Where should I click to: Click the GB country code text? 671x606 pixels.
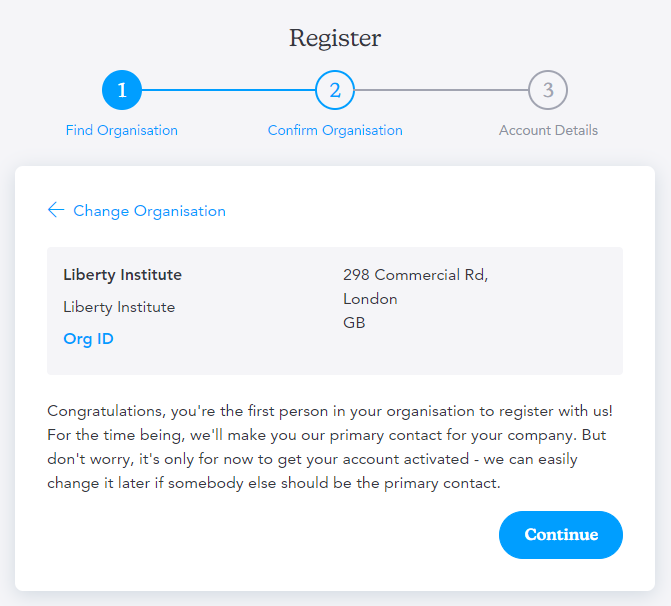coord(354,323)
